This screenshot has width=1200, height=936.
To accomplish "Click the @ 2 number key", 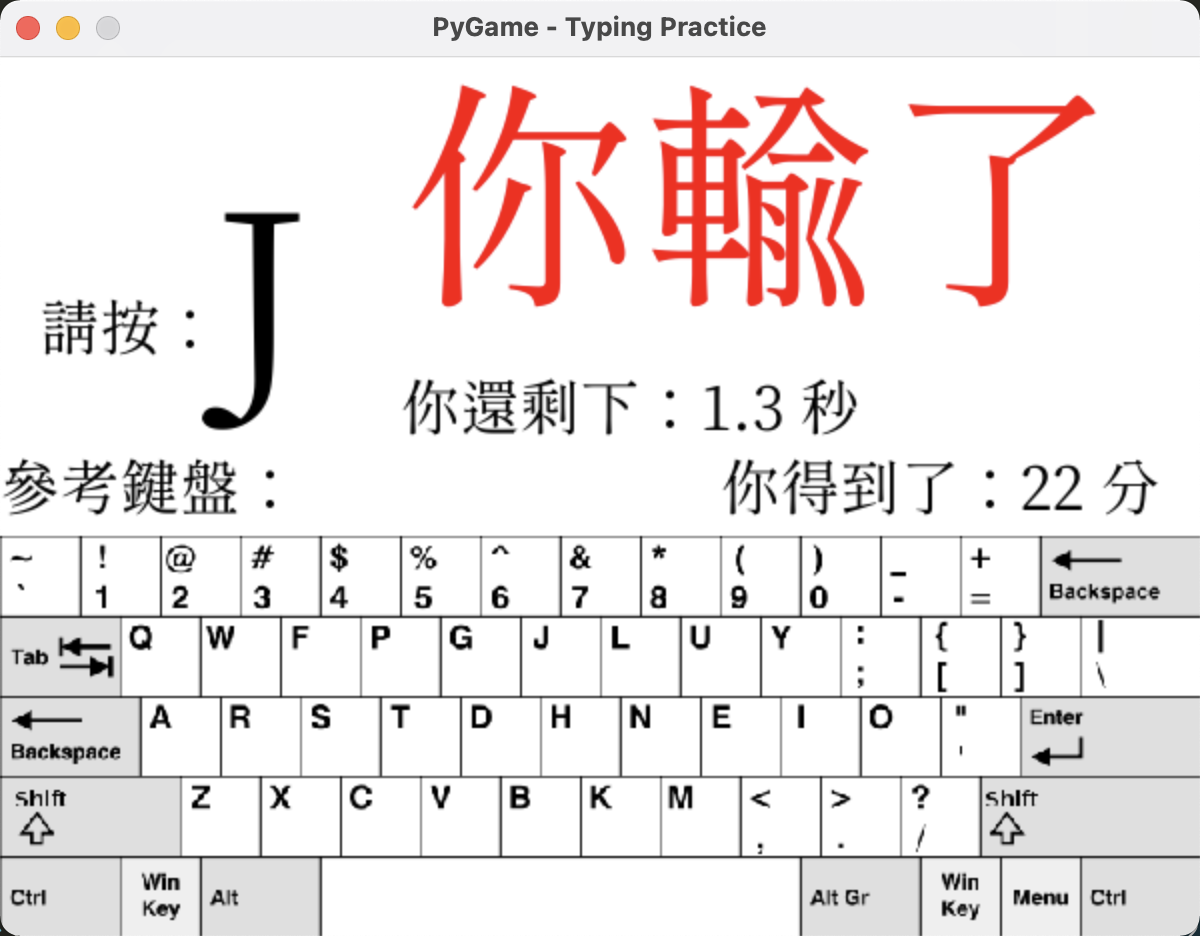I will [201, 577].
